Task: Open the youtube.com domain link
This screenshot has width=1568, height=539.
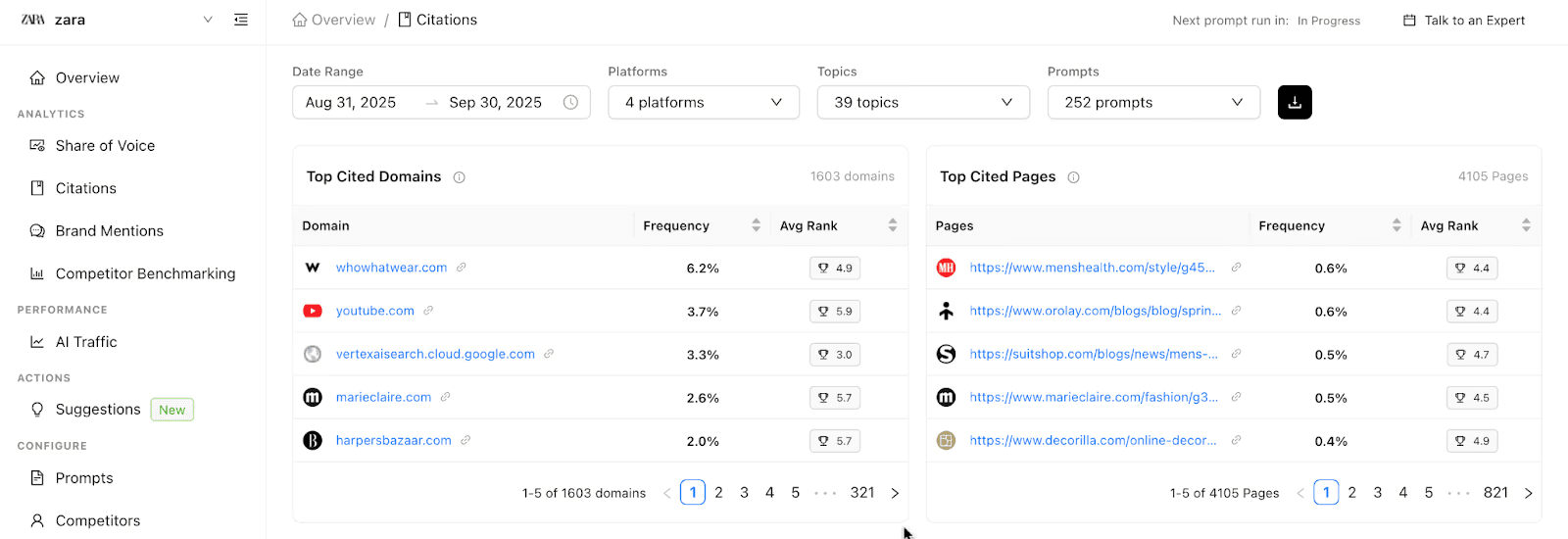Action: 375,311
